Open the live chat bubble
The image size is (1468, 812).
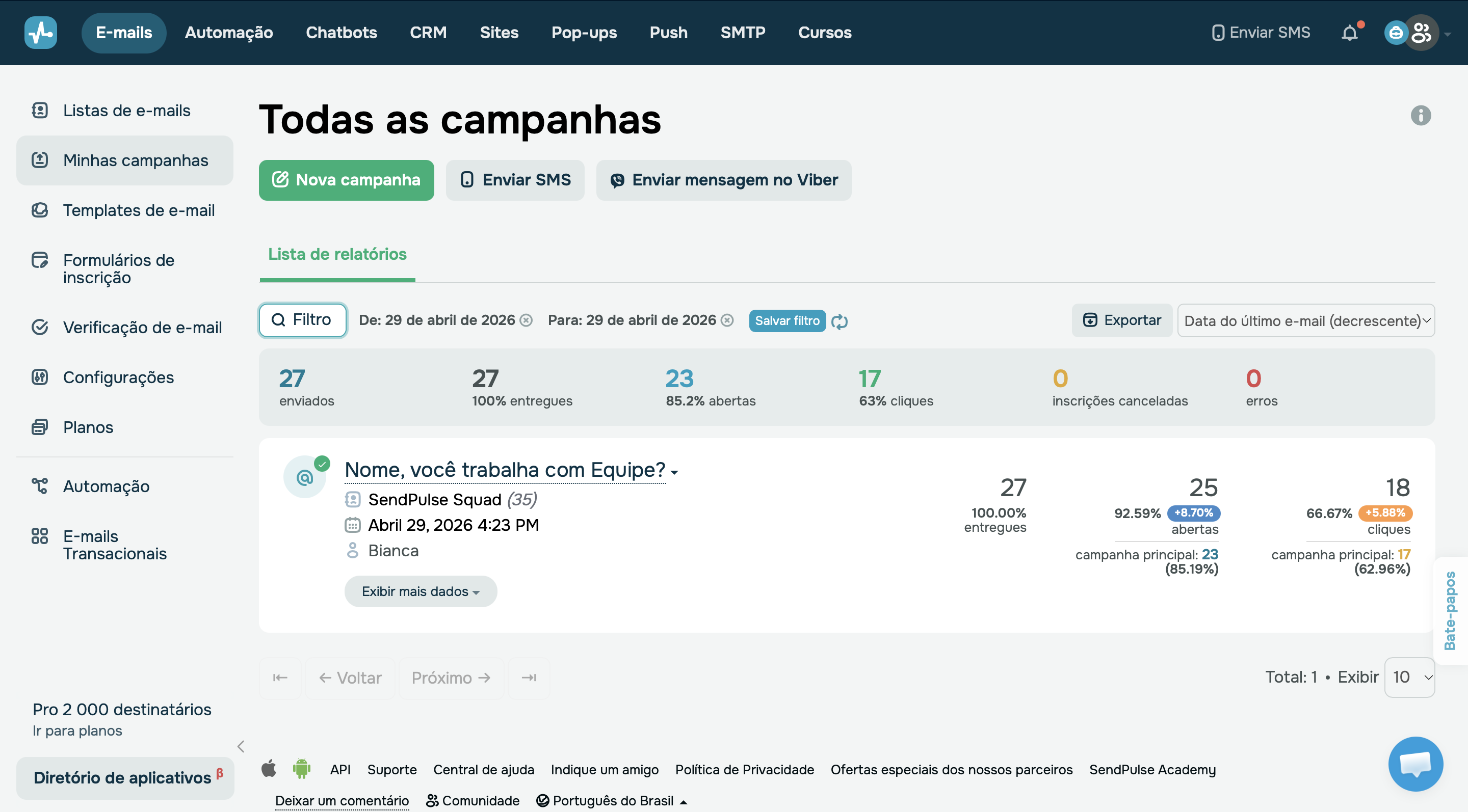tap(1415, 764)
